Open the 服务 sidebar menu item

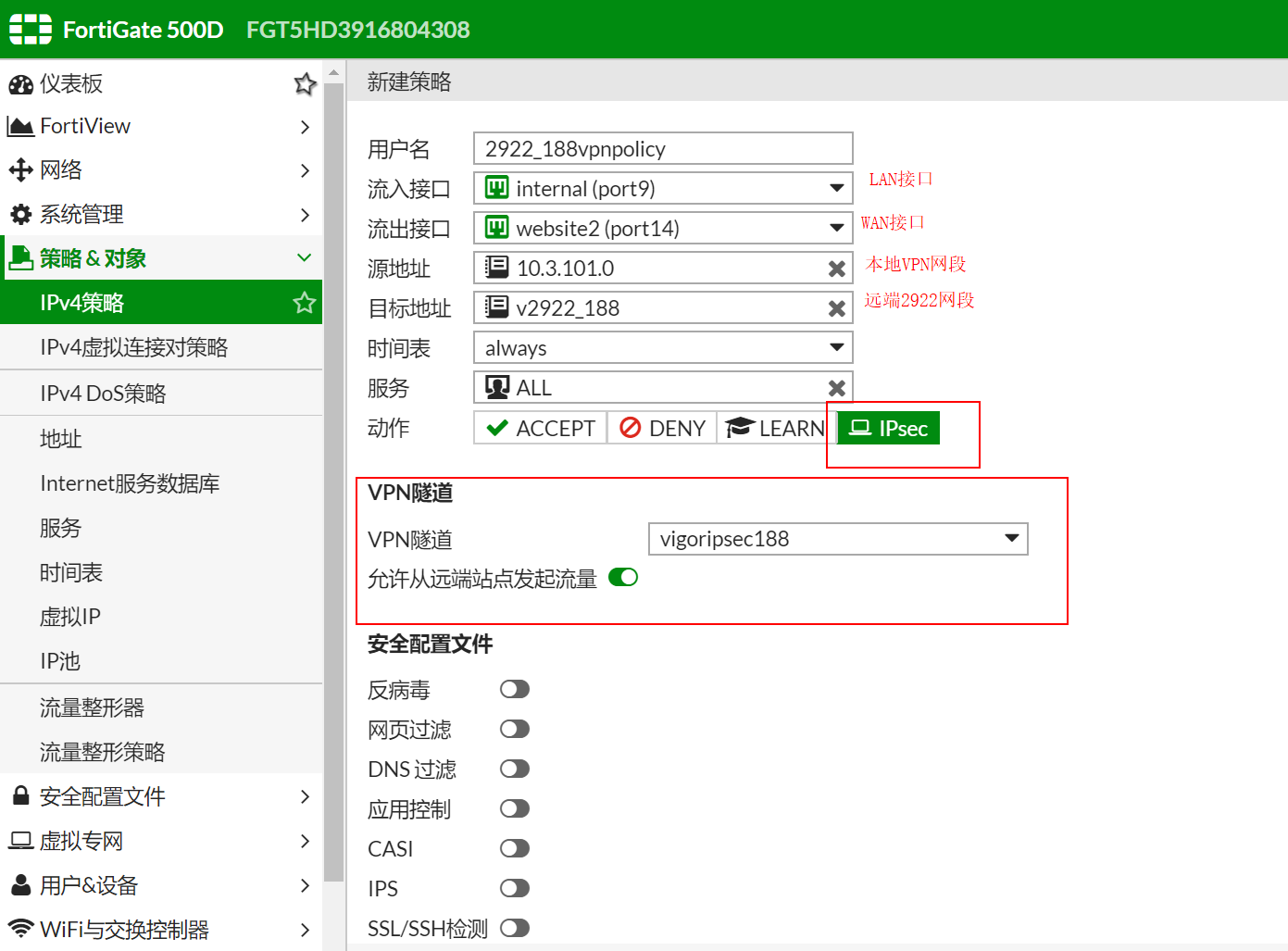161,528
